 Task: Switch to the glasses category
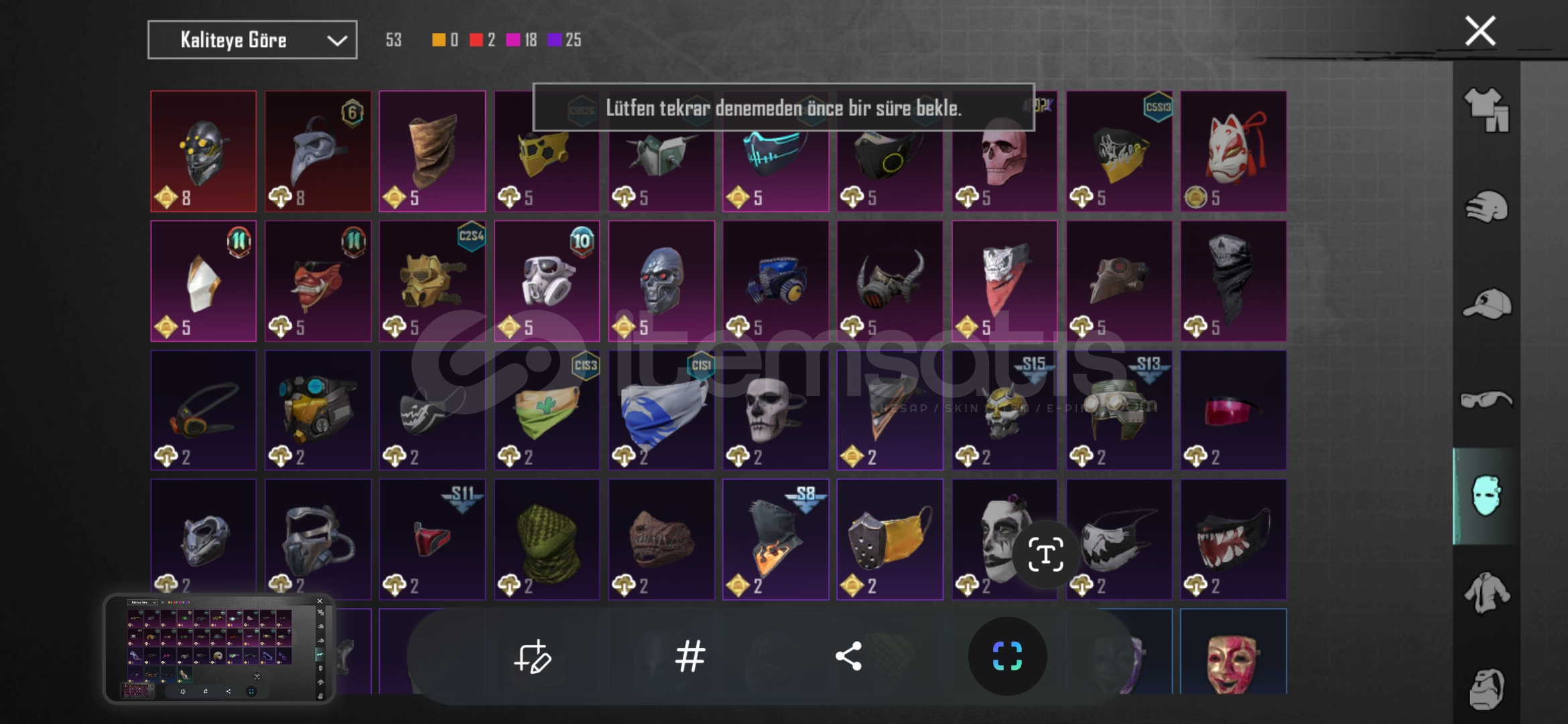point(1487,400)
